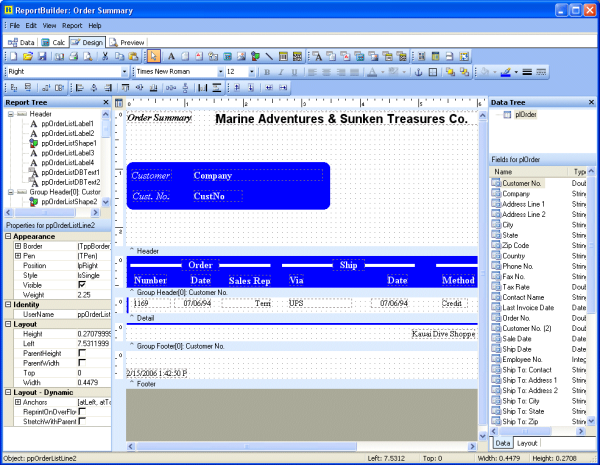Image resolution: width=600 pixels, height=465 pixels.
Task: Click the Bold formatting button
Action: [x=266, y=72]
